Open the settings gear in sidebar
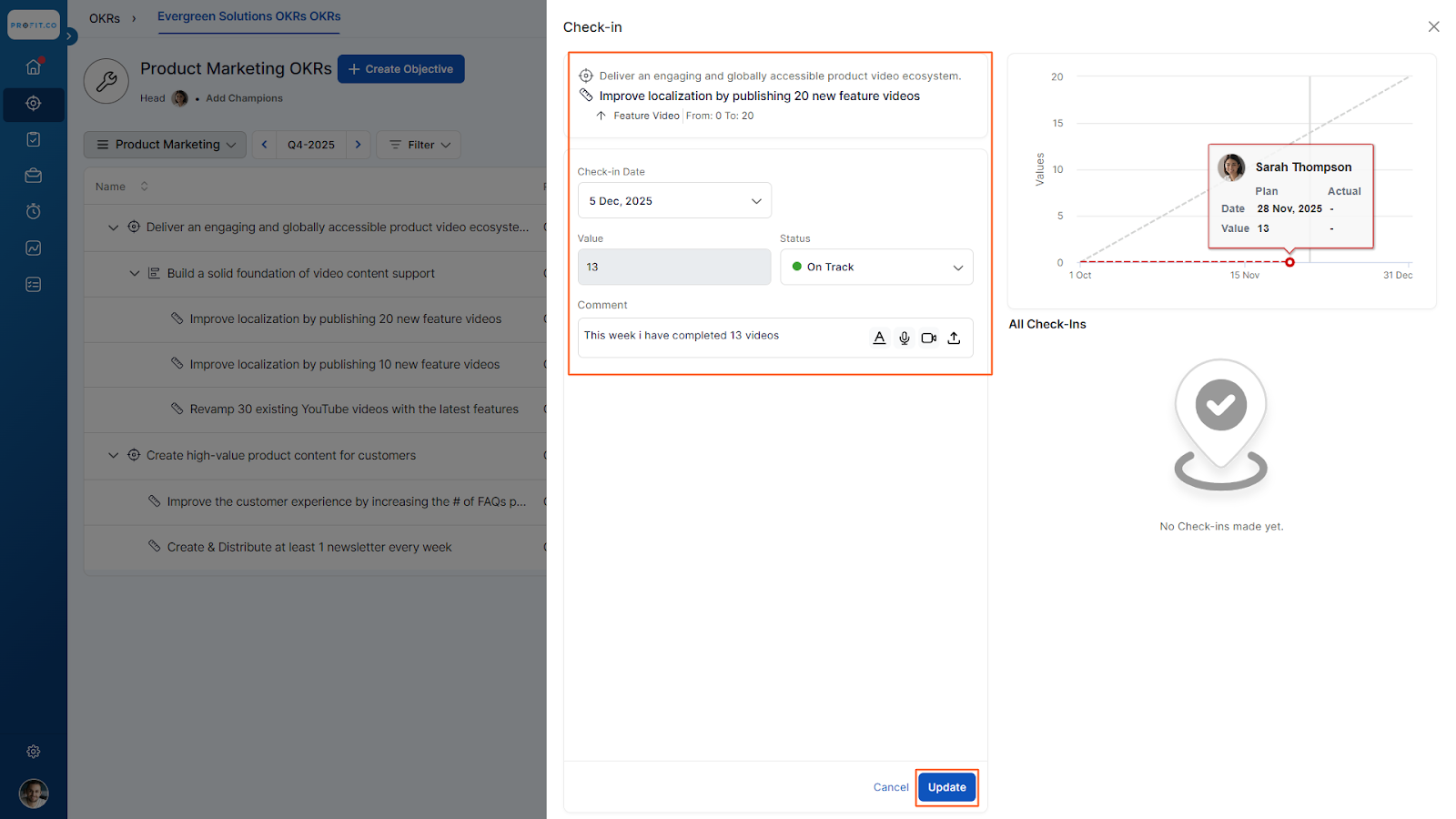This screenshot has height=819, width=1456. click(34, 752)
